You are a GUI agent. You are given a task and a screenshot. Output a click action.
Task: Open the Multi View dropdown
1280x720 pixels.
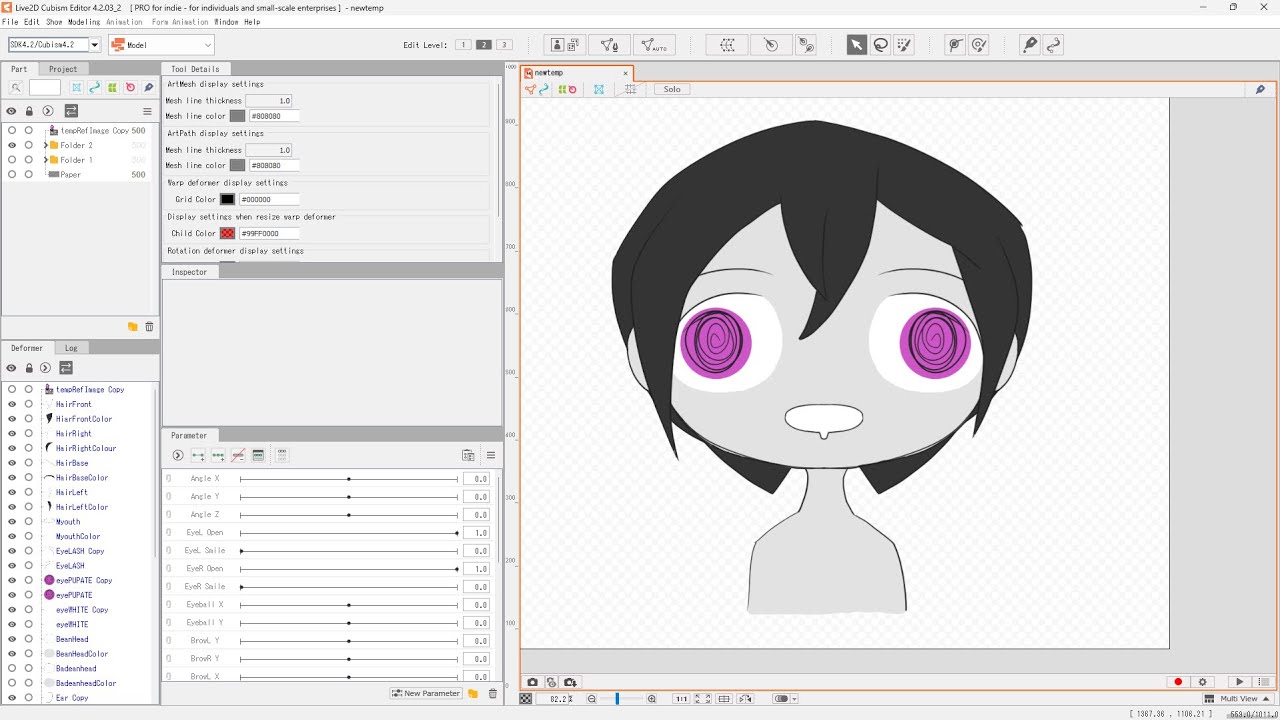tap(1237, 699)
